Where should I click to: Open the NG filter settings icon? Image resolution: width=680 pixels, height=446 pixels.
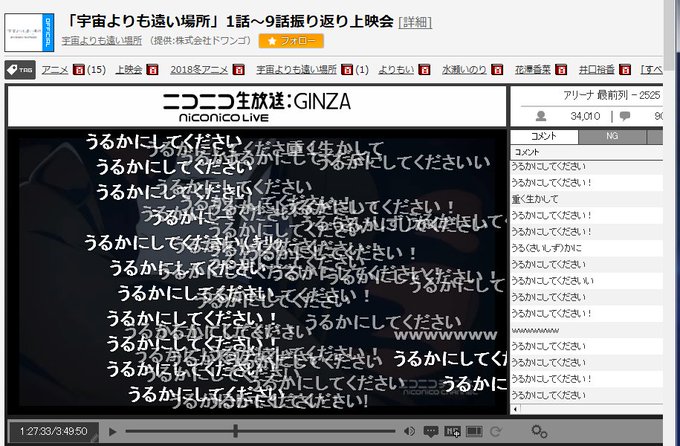click(x=452, y=431)
